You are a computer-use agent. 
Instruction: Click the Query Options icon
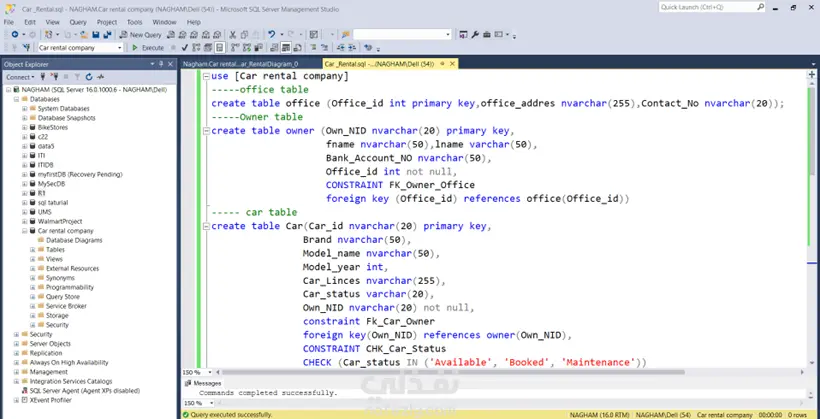pyautogui.click(x=208, y=48)
